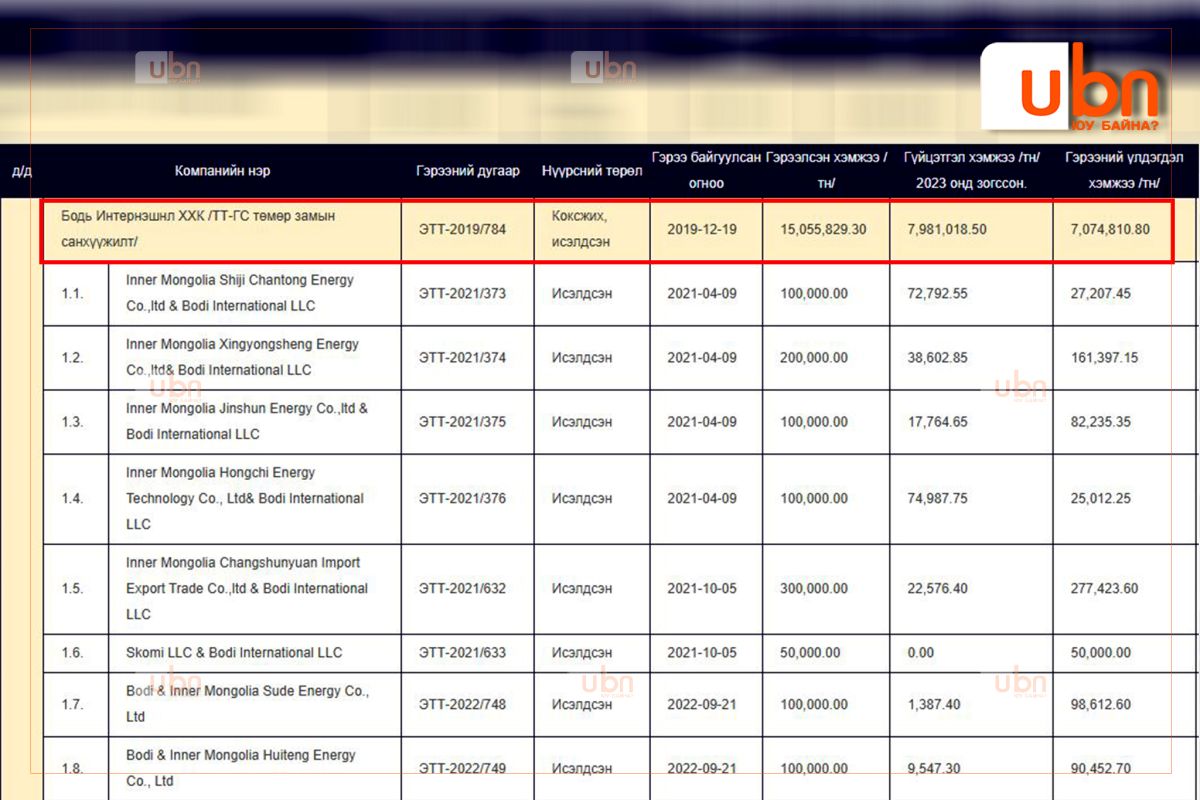1200x800 pixels.
Task: Select the Inner Mongolia Xingyongsheng Energy entry
Action: 242,357
